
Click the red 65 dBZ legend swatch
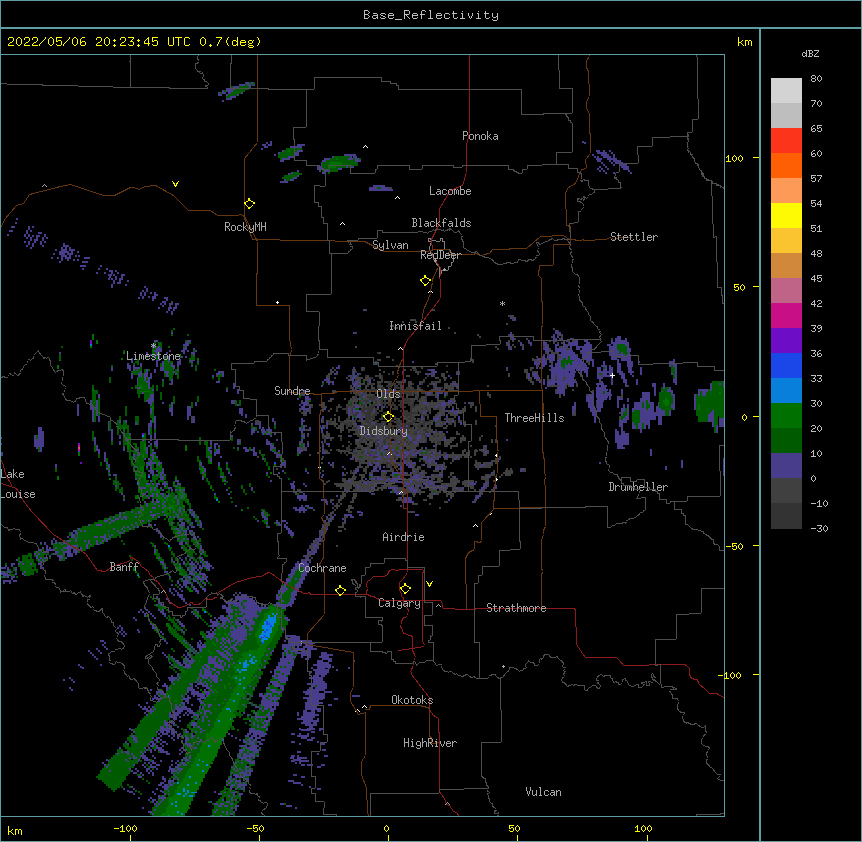pyautogui.click(x=786, y=140)
